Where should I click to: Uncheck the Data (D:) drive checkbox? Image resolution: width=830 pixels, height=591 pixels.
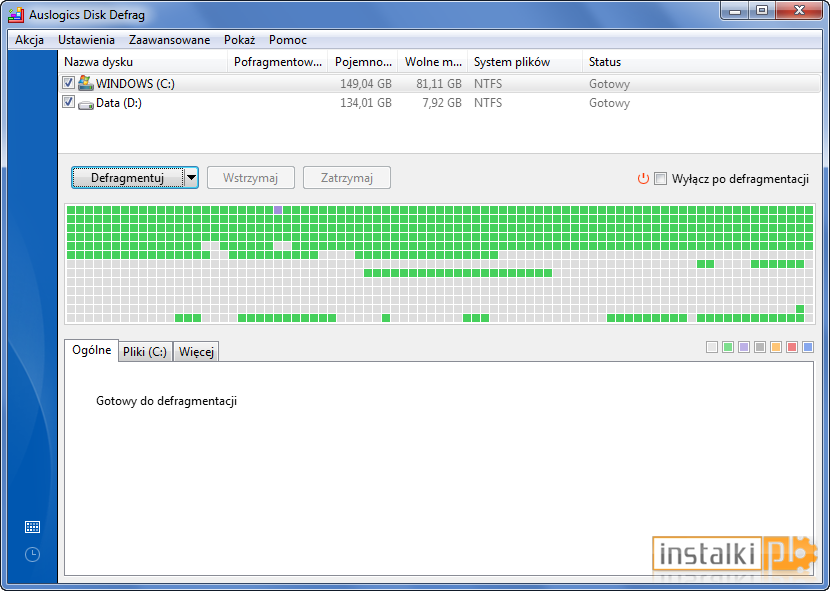(68, 102)
